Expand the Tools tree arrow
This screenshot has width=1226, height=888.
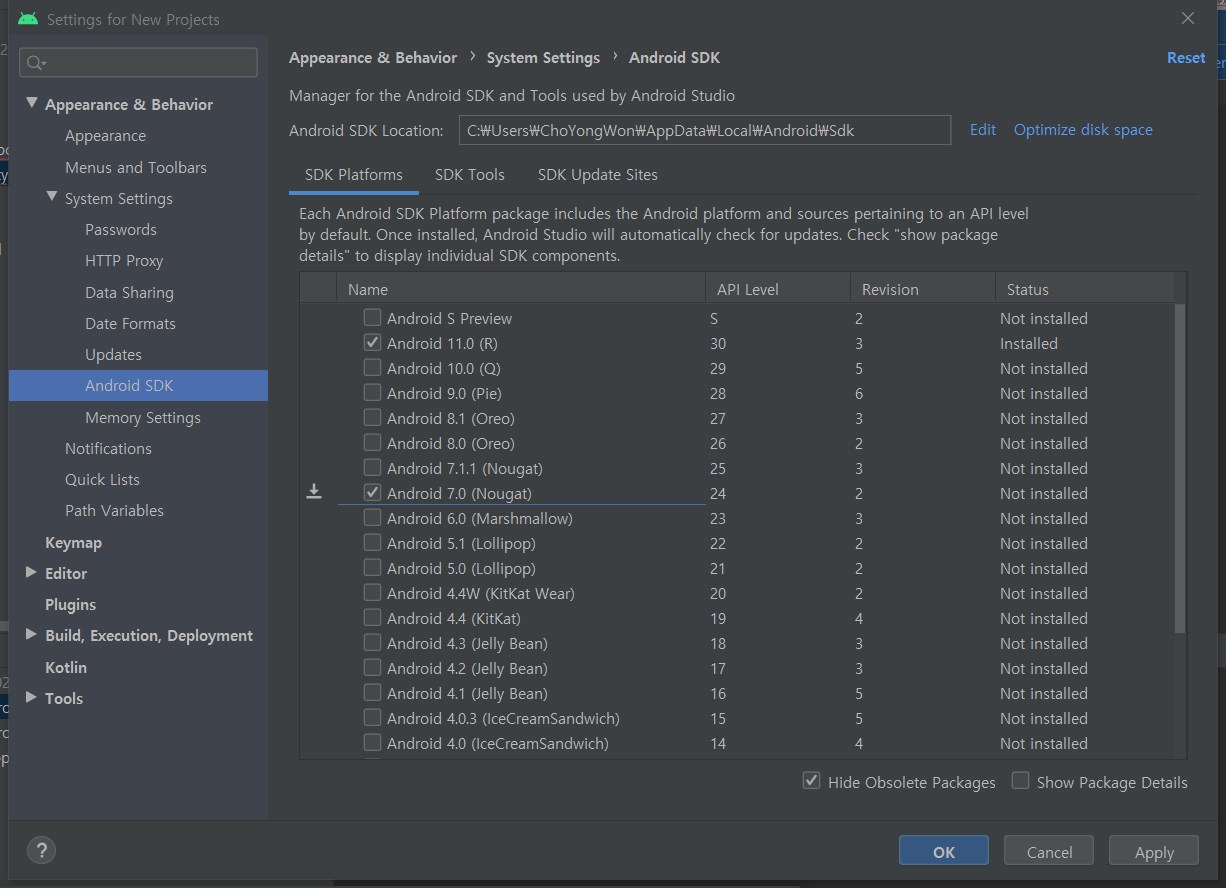tap(31, 698)
